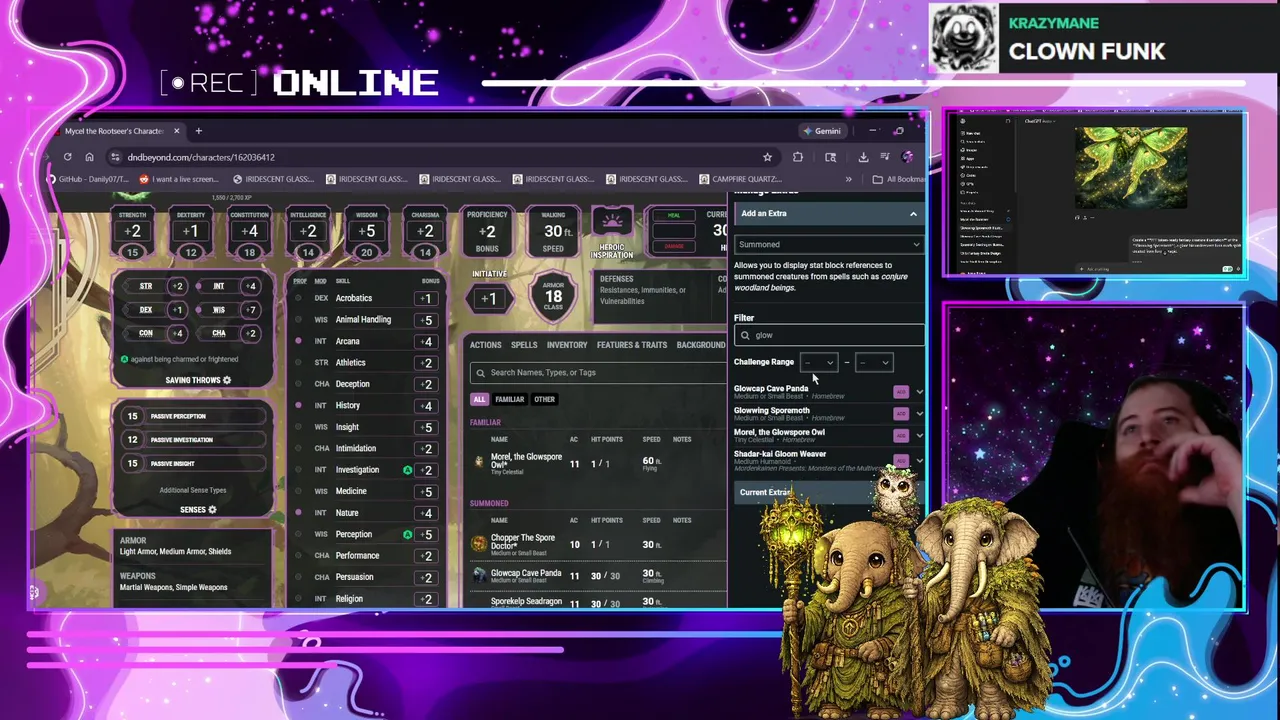Viewport: 1280px width, 720px height.
Task: Expand Glowcap Cave Panda result details
Action: [x=920, y=392]
